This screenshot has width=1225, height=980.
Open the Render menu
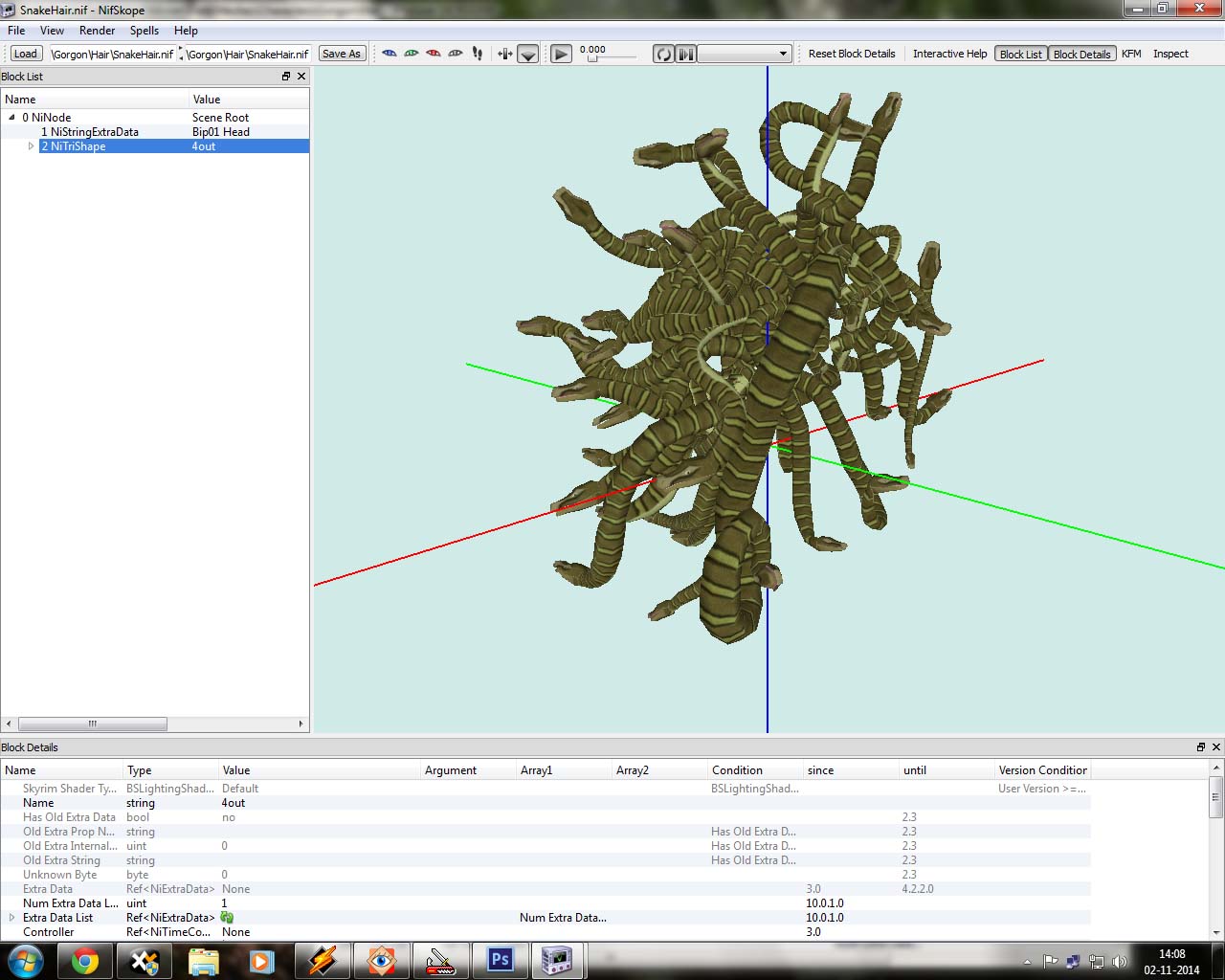98,31
